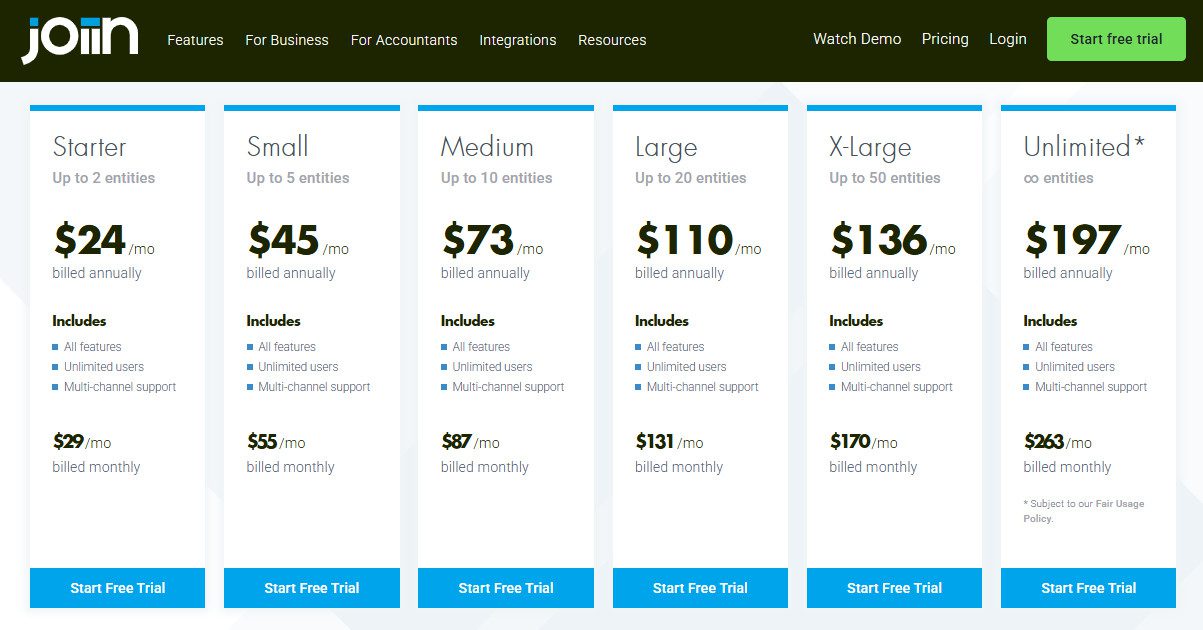Open the Features menu
The image size is (1203, 630).
coord(195,40)
